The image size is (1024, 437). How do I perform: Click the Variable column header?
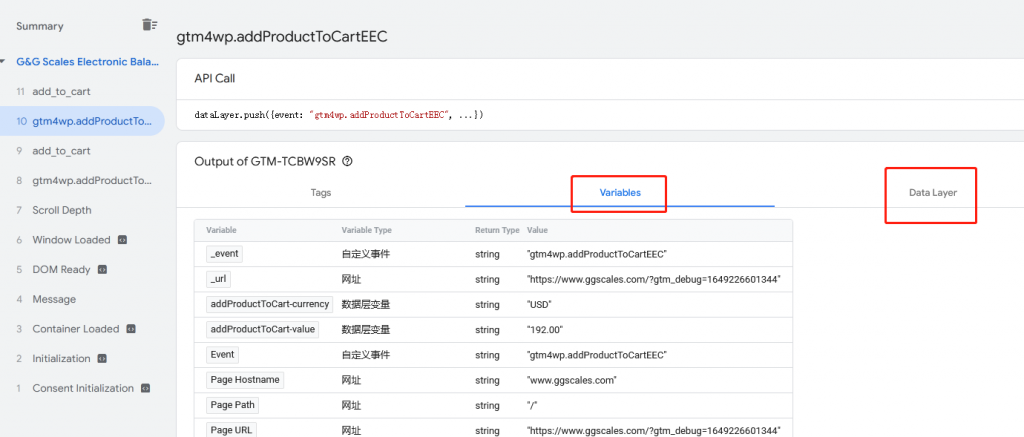[x=221, y=231]
